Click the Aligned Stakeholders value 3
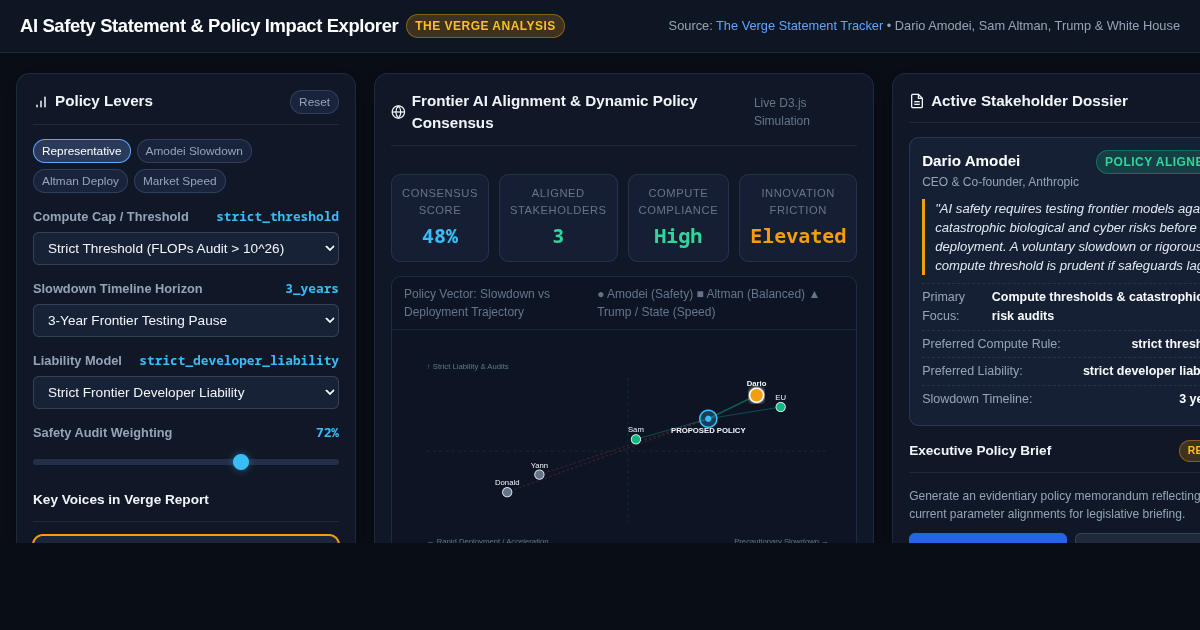The image size is (1200, 630). tap(558, 237)
